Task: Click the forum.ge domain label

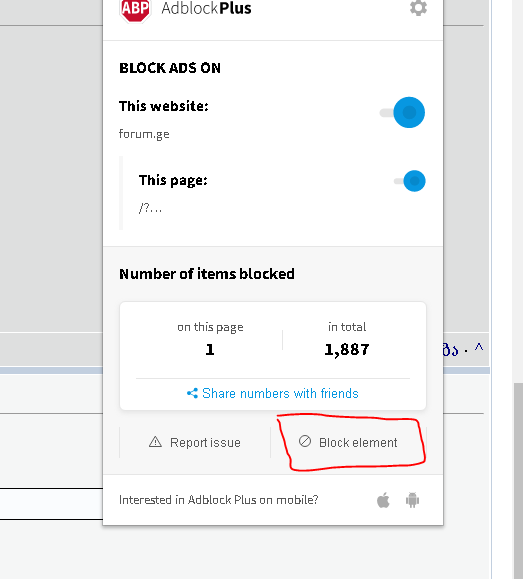Action: tap(144, 134)
